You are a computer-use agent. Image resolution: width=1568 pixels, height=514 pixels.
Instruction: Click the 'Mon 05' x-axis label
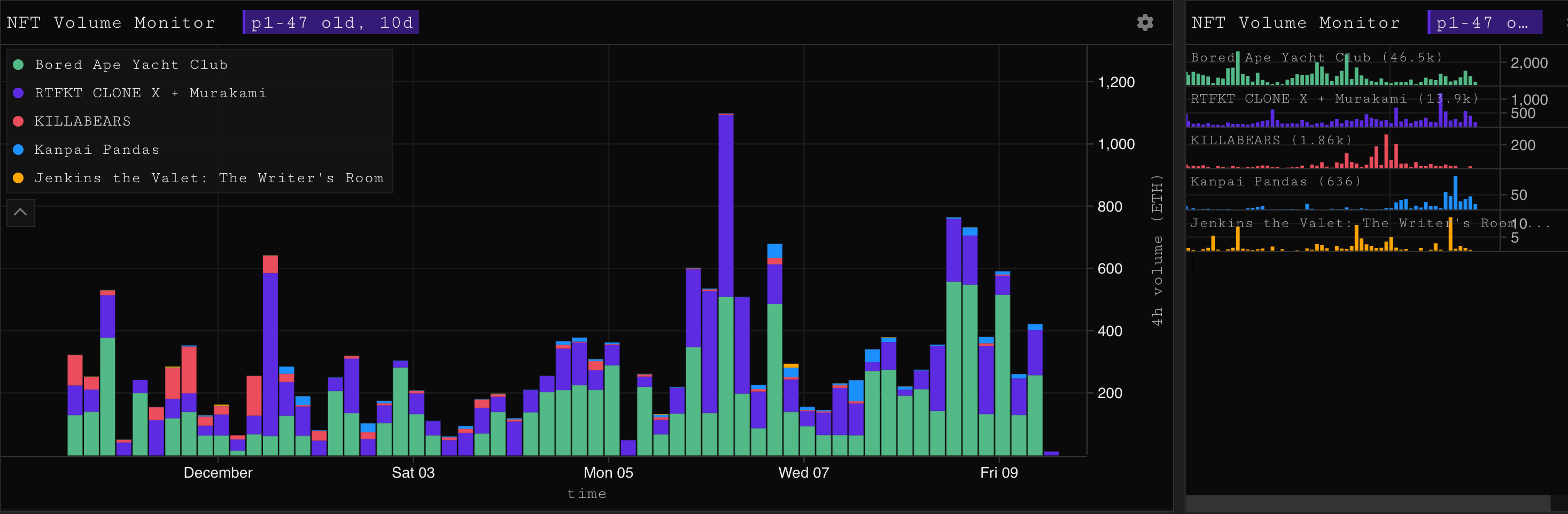608,473
